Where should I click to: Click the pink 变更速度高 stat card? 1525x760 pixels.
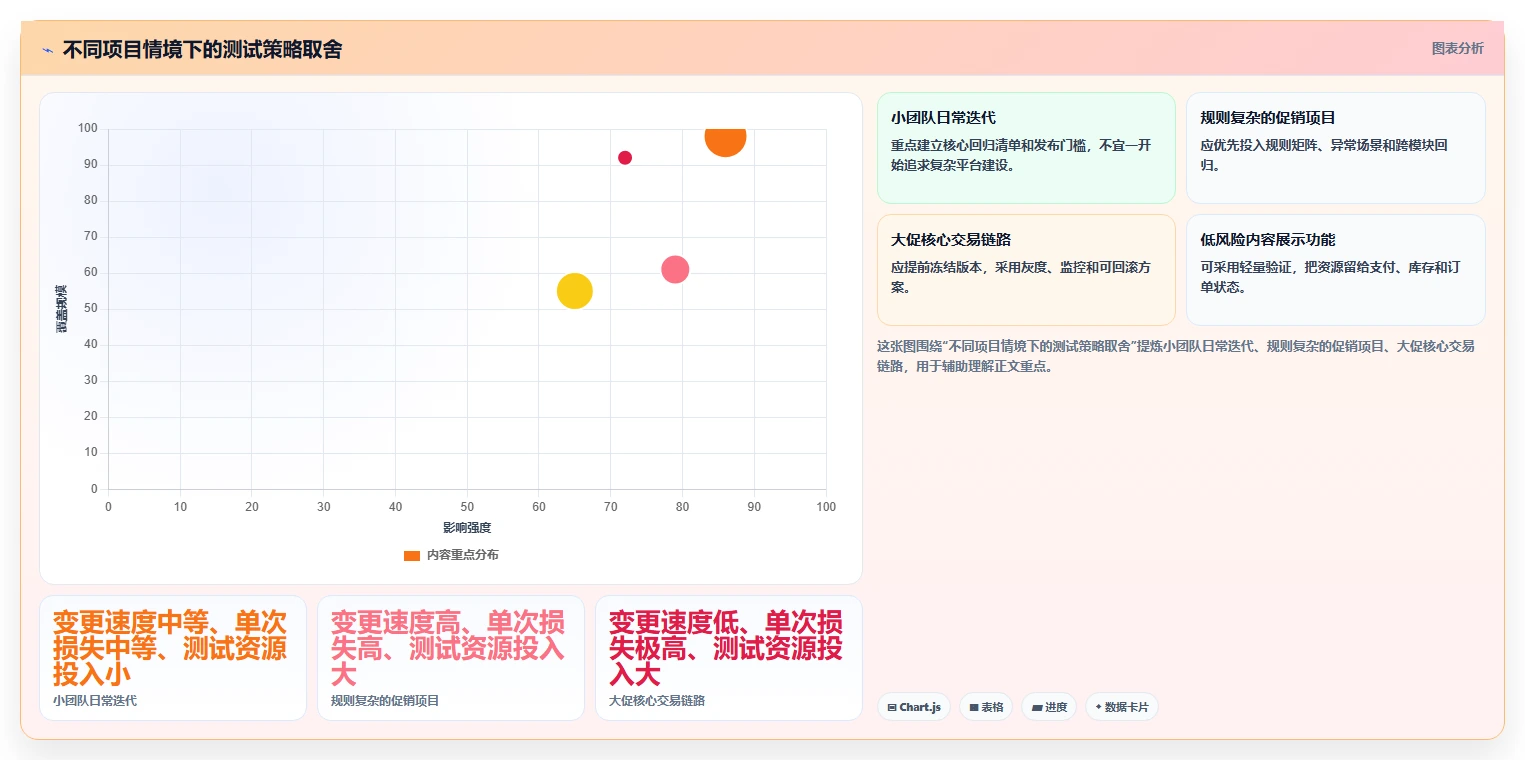451,658
